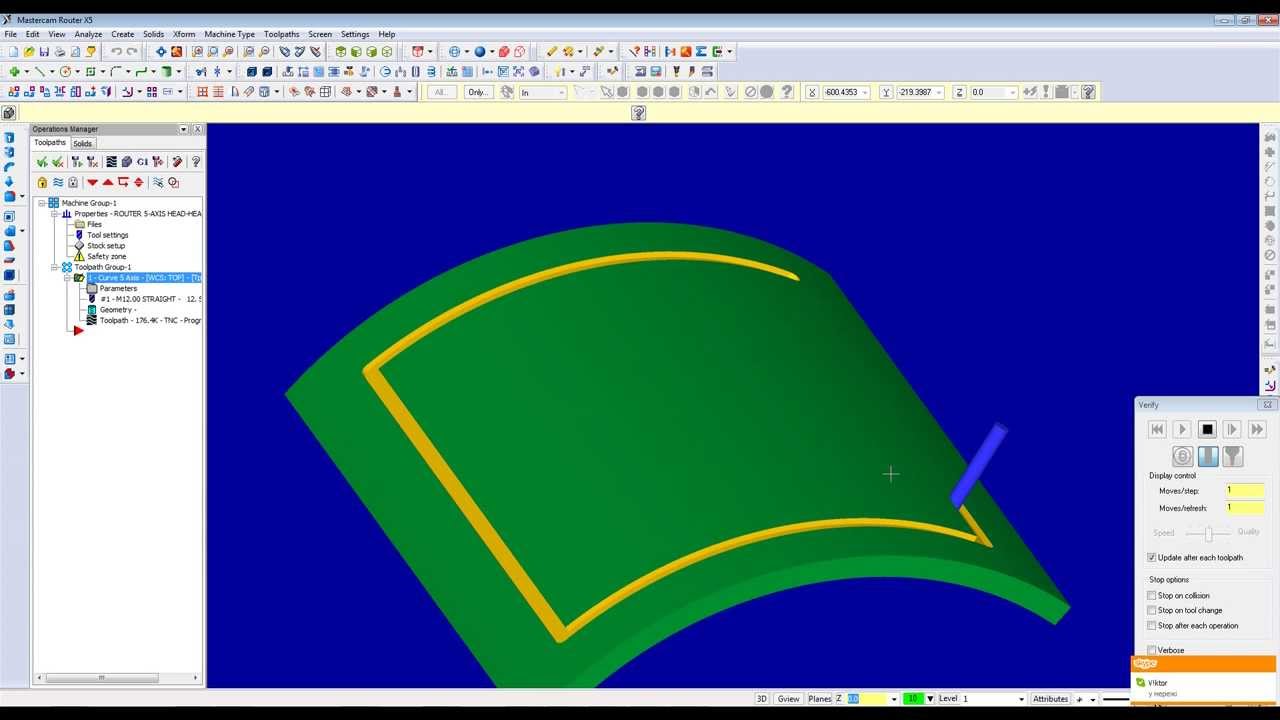Screen dimensions: 1280x720
Task: Open the Solids menu in menu bar
Action: pyautogui.click(x=153, y=34)
